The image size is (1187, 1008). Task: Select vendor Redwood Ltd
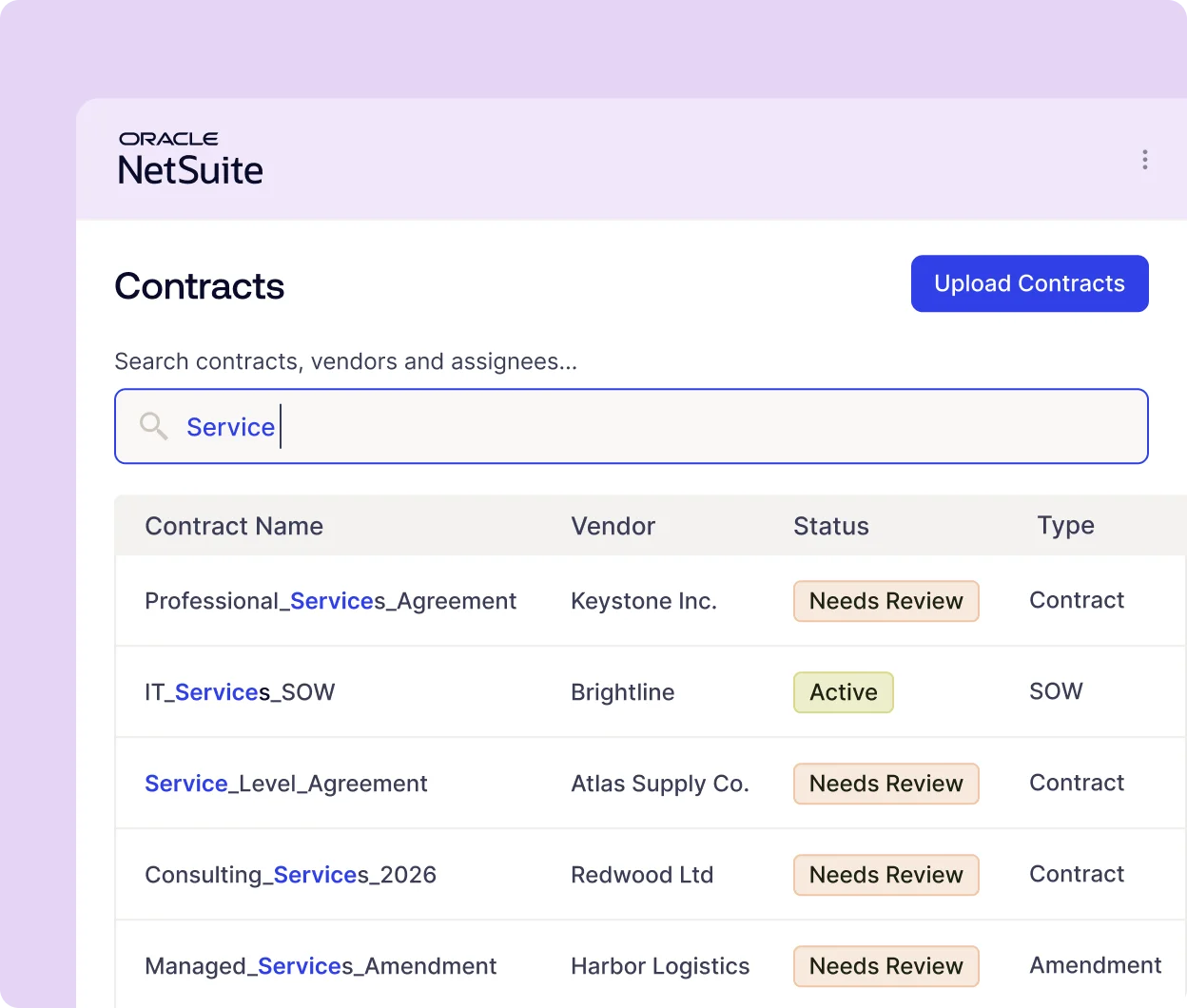[642, 875]
